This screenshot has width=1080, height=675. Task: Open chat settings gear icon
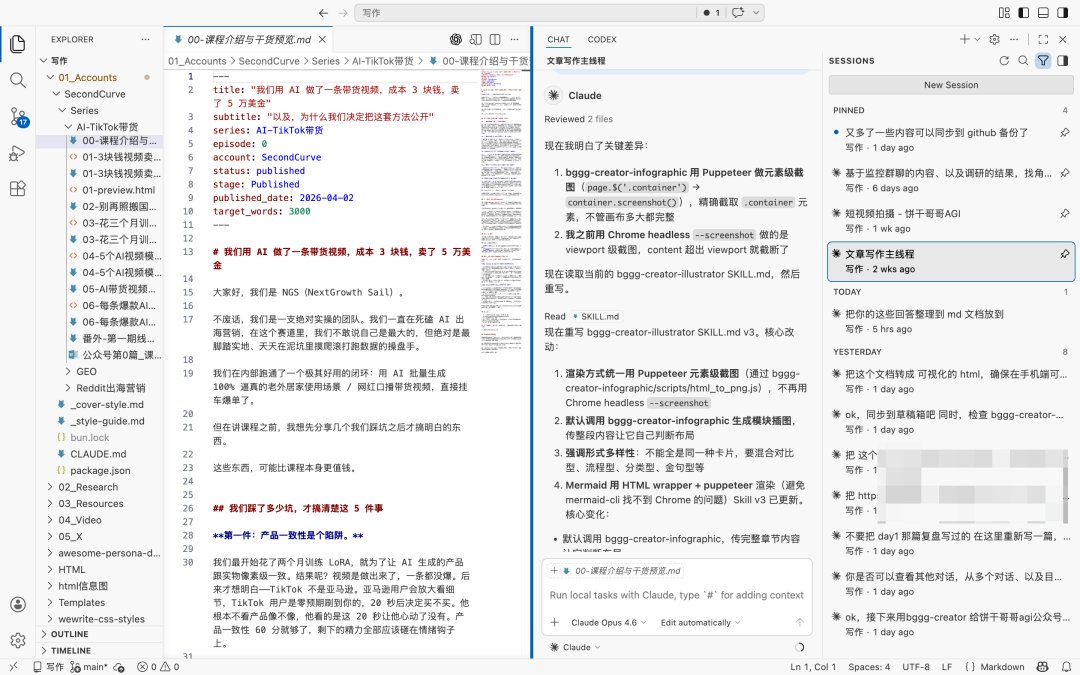[994, 39]
